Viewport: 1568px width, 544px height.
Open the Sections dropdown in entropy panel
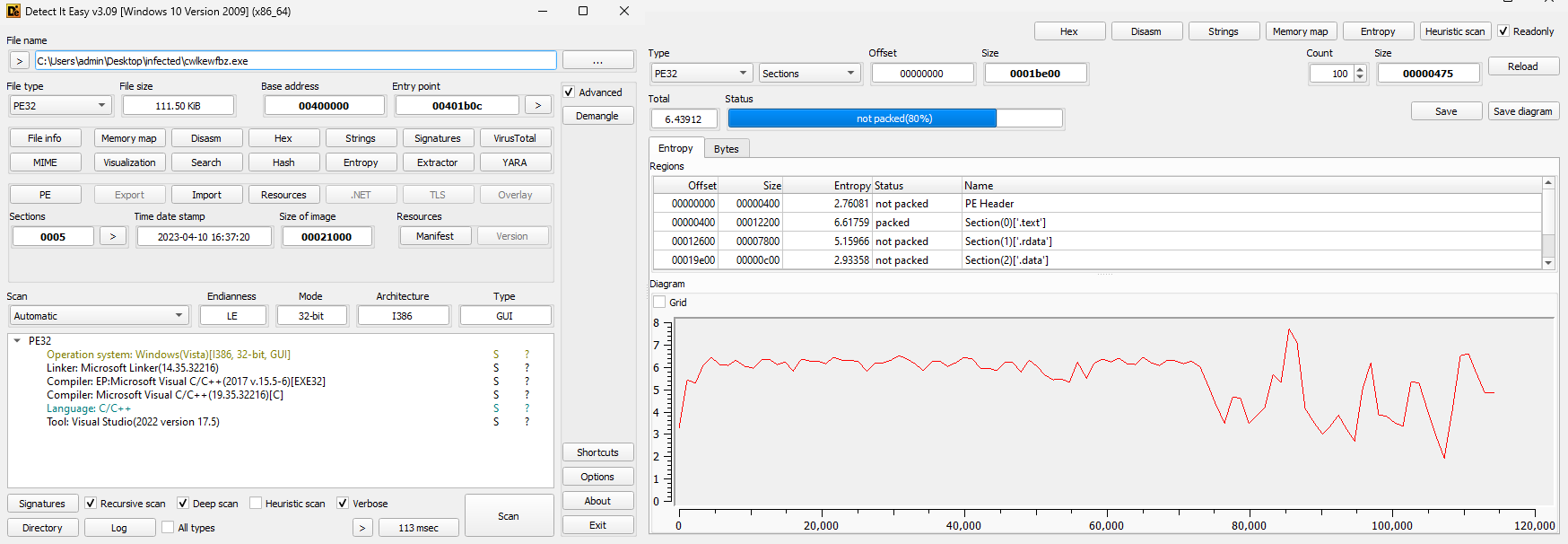tap(809, 74)
